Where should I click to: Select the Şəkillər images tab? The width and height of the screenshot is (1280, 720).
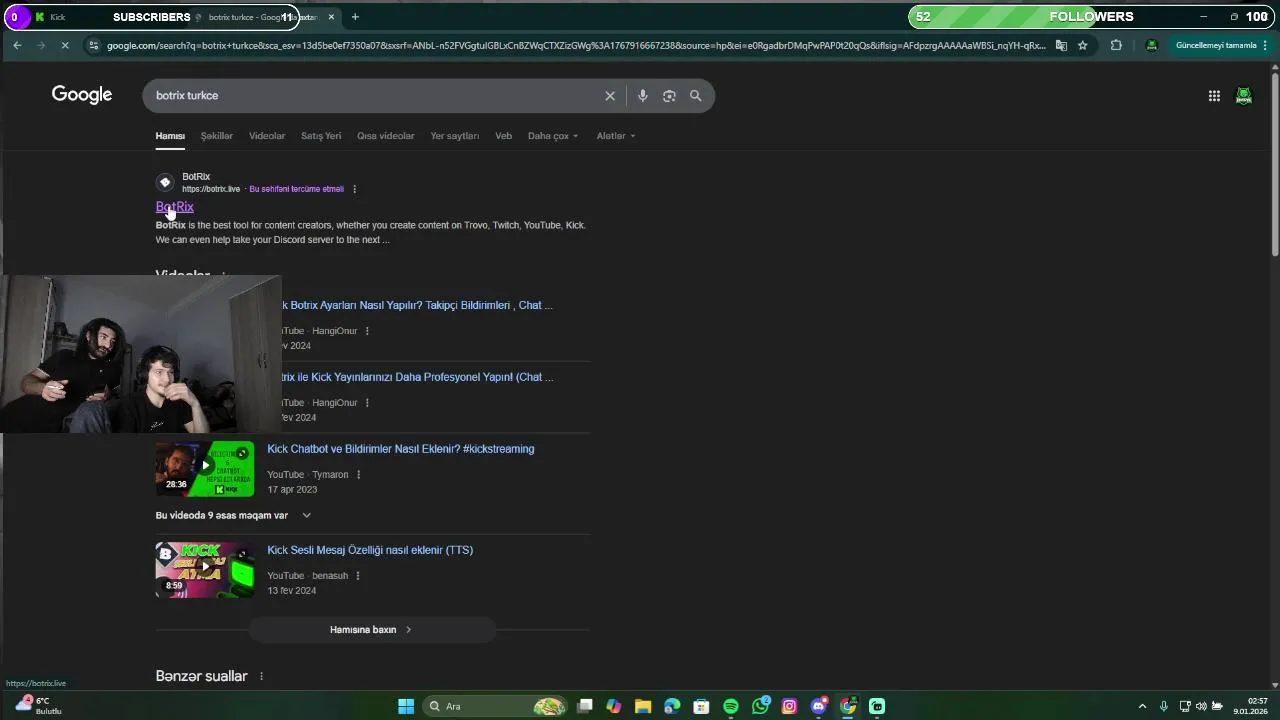pos(217,136)
